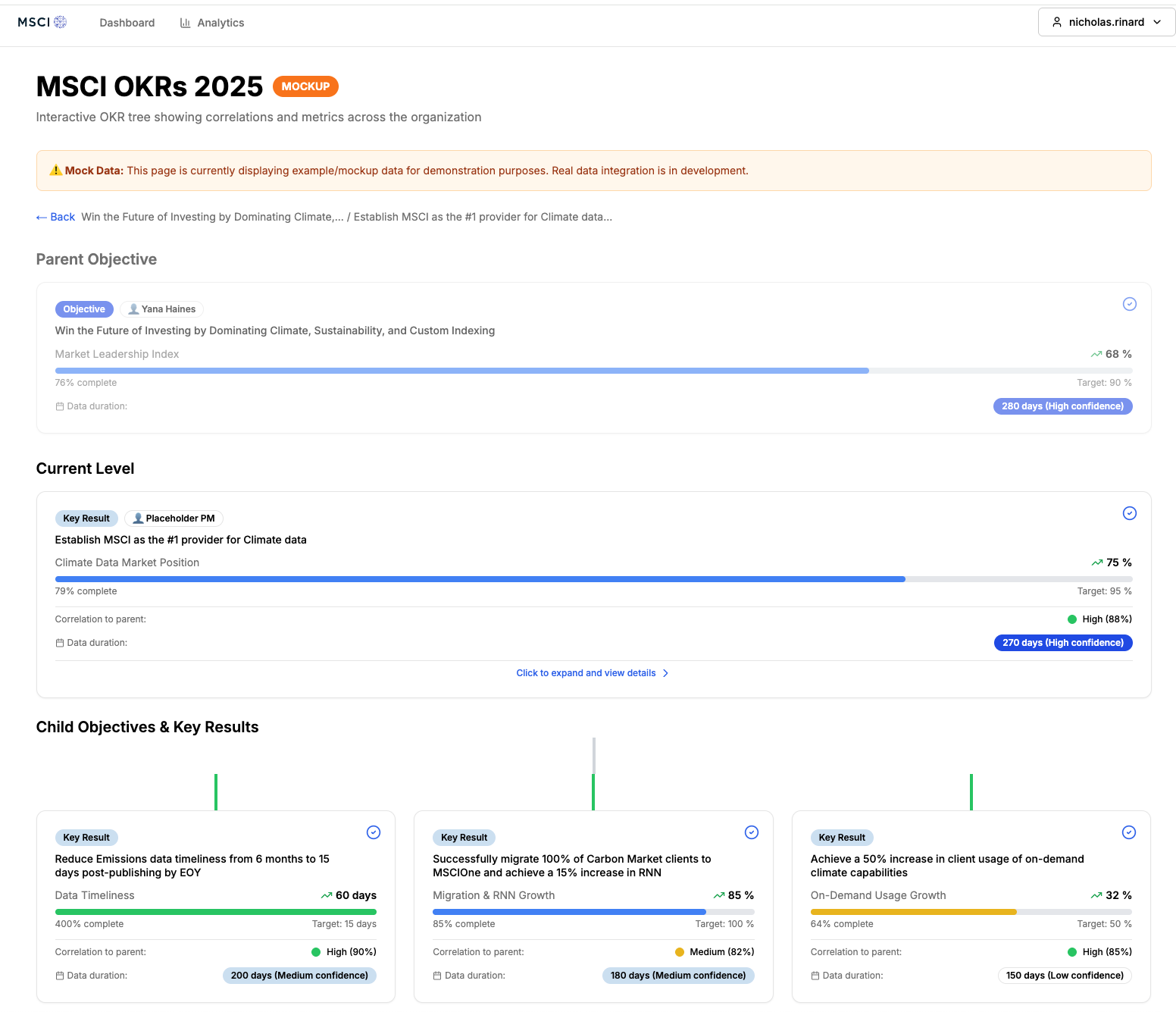Click the check-circle icon on the parent objective card
The width and height of the screenshot is (1176, 1012).
point(1130,304)
